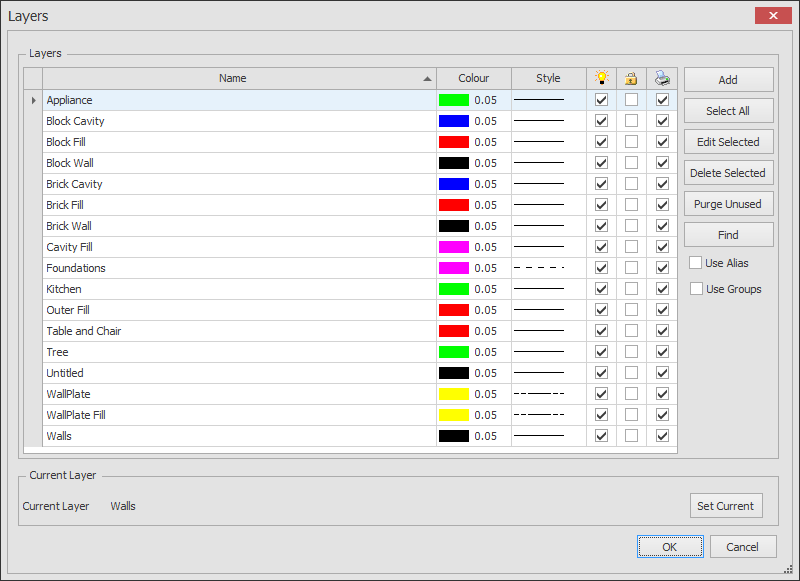
Task: Click the Find button
Action: [728, 234]
